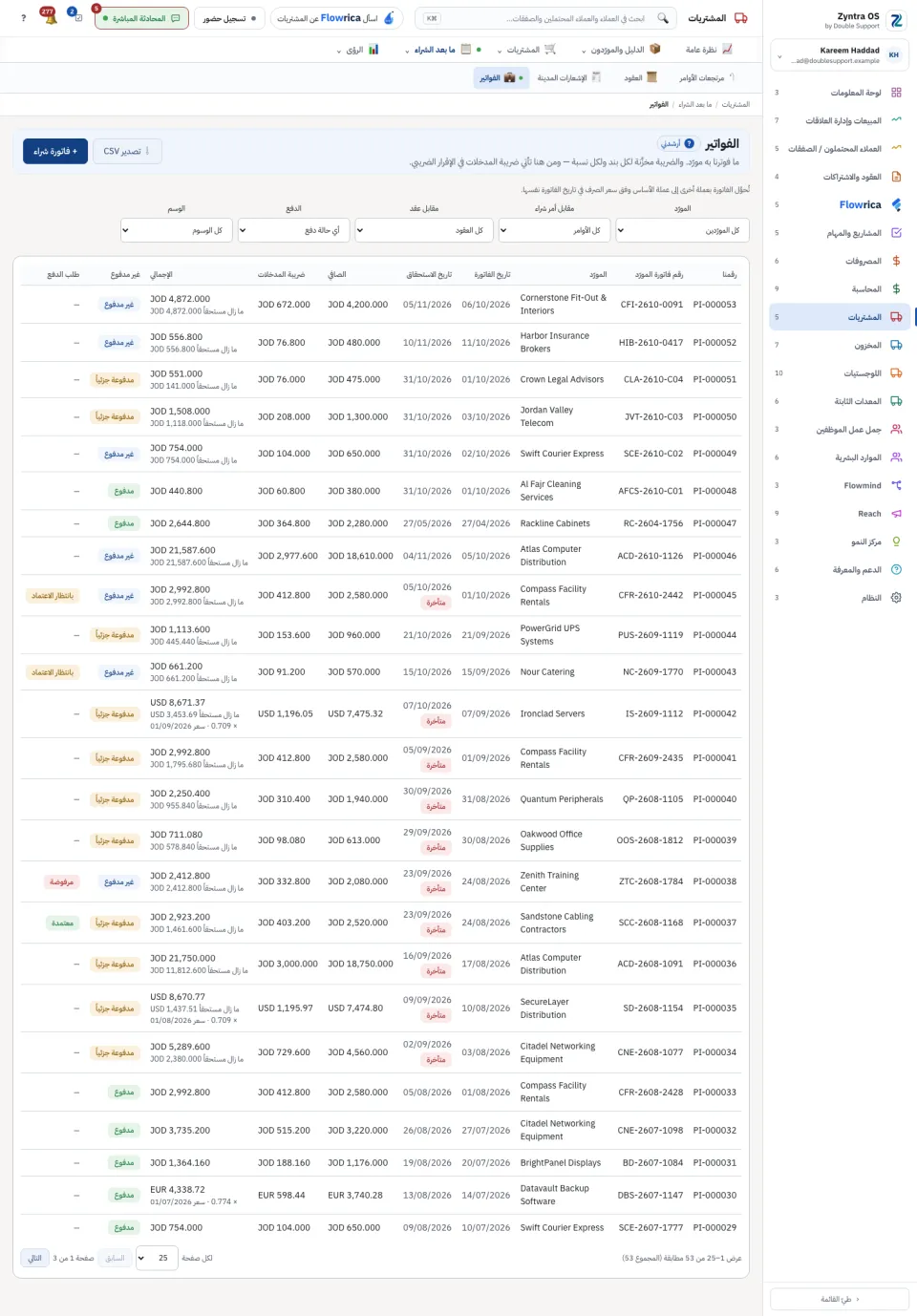Open المخزون inventory in the sidebar

840,345
